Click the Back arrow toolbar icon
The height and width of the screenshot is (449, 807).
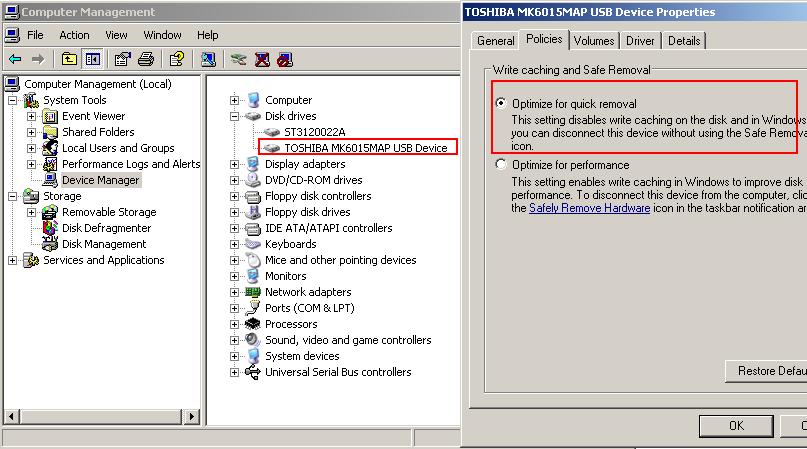(x=15, y=60)
